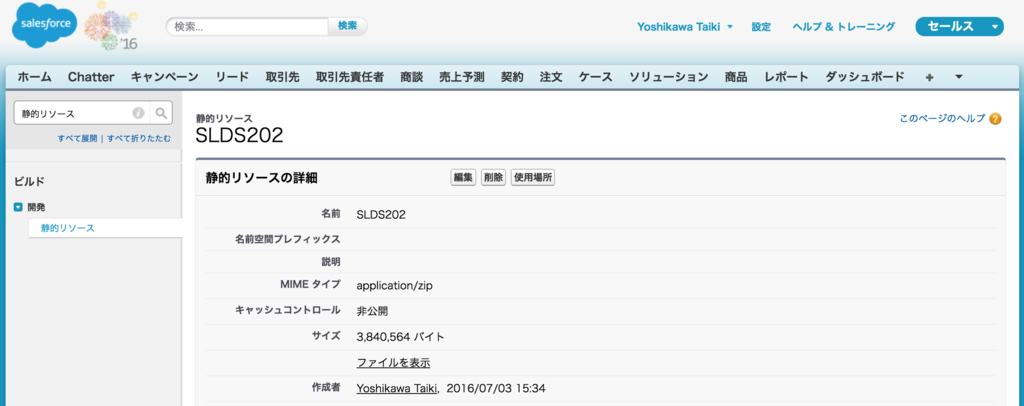
Task: Click the application/zip MIME value
Action: 395,285
